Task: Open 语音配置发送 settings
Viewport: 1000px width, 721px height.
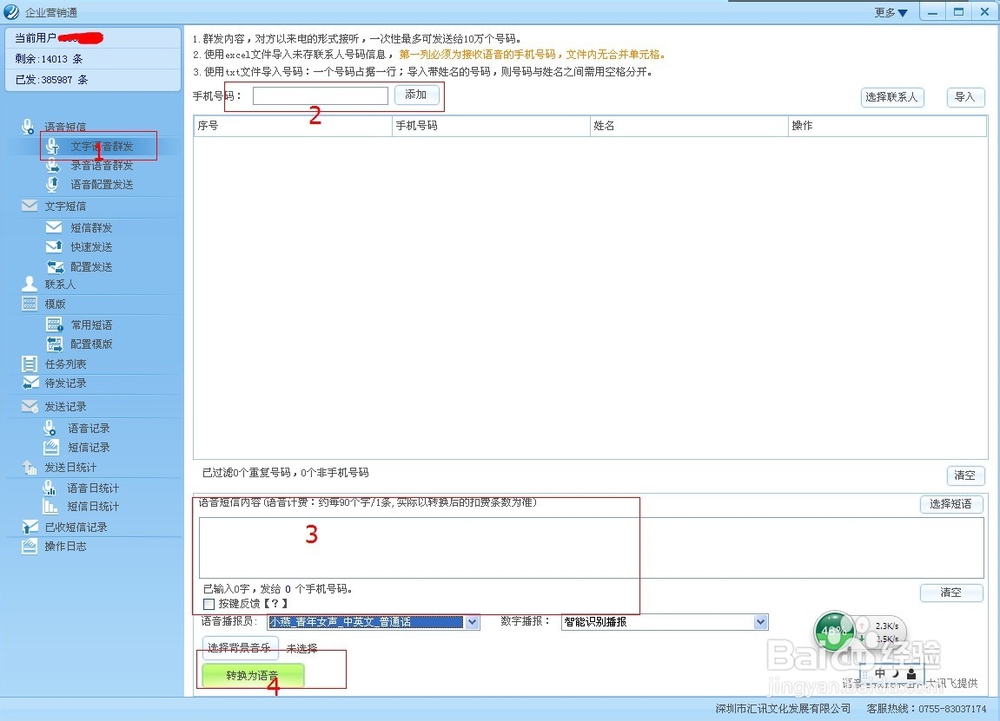Action: [x=101, y=184]
